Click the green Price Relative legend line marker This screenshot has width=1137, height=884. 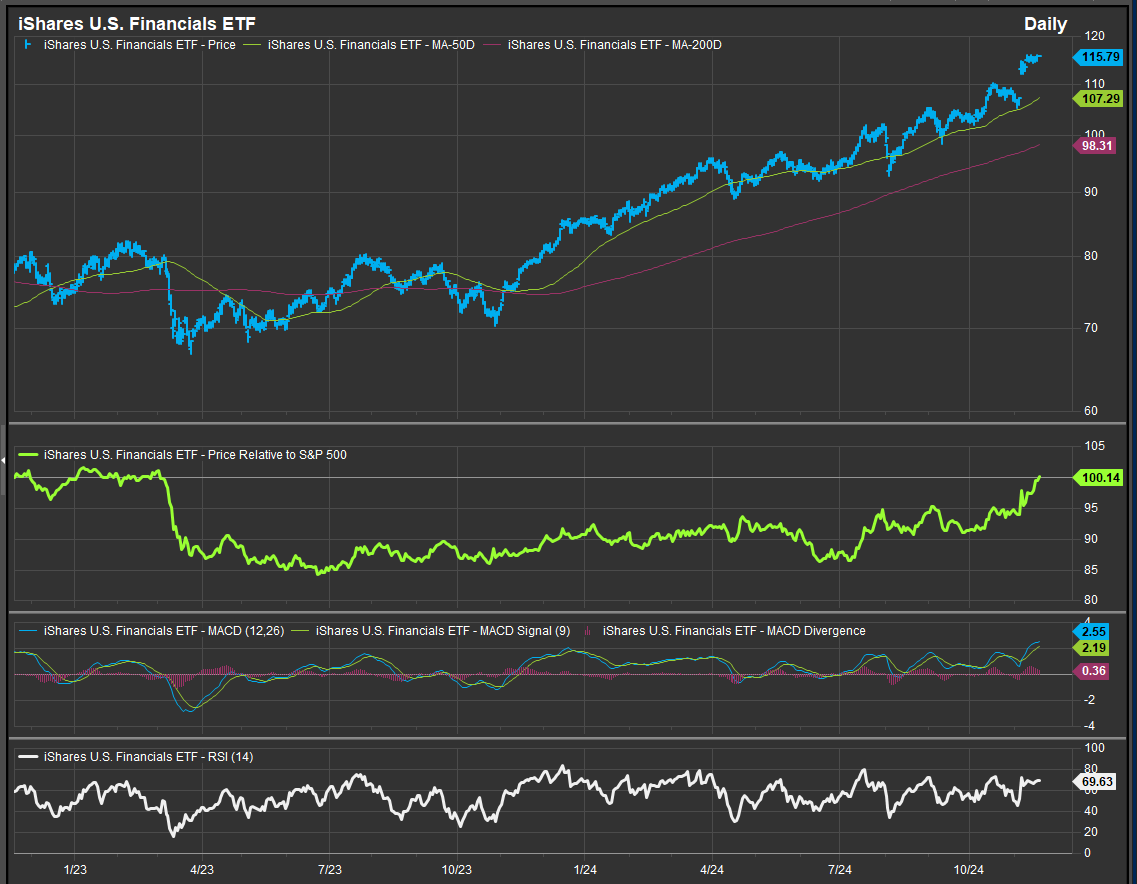point(27,455)
